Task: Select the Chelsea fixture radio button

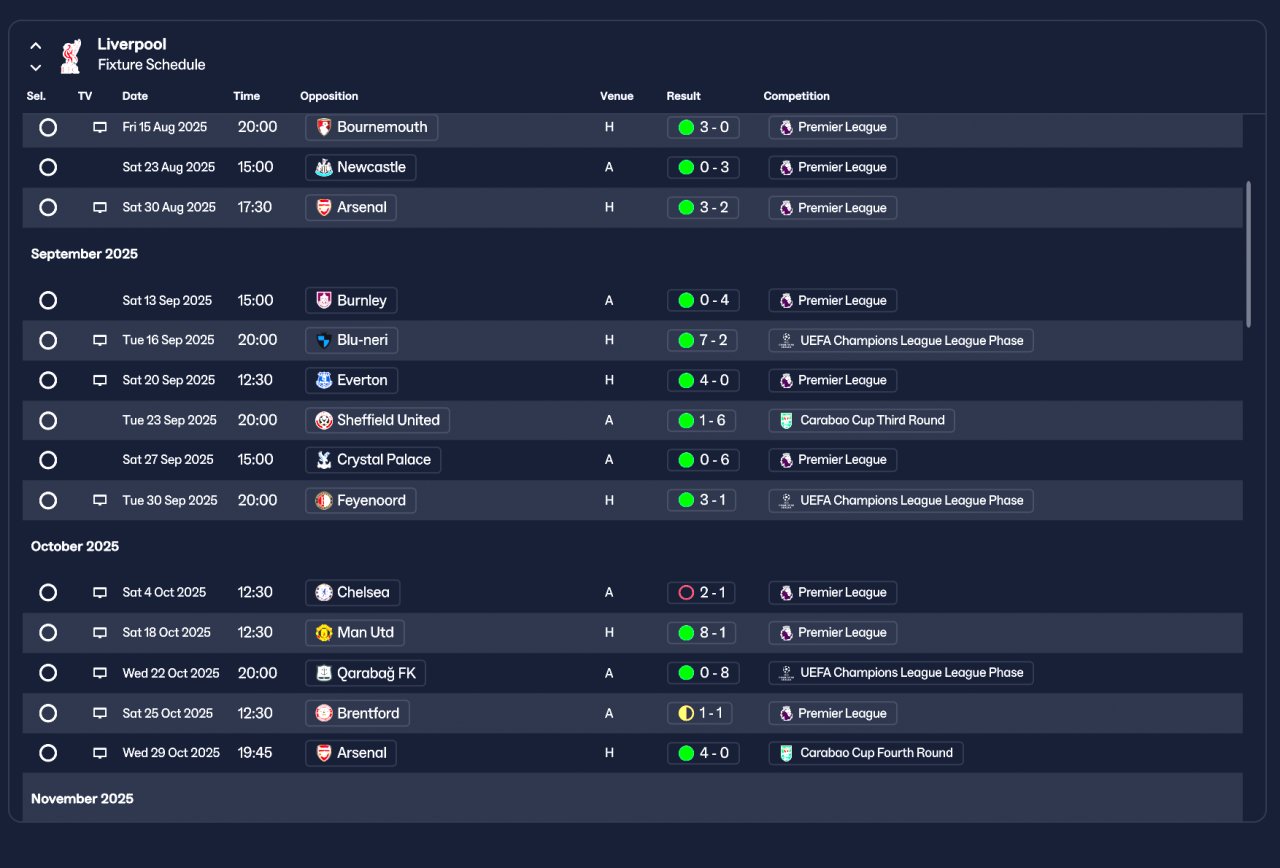Action: 48,592
